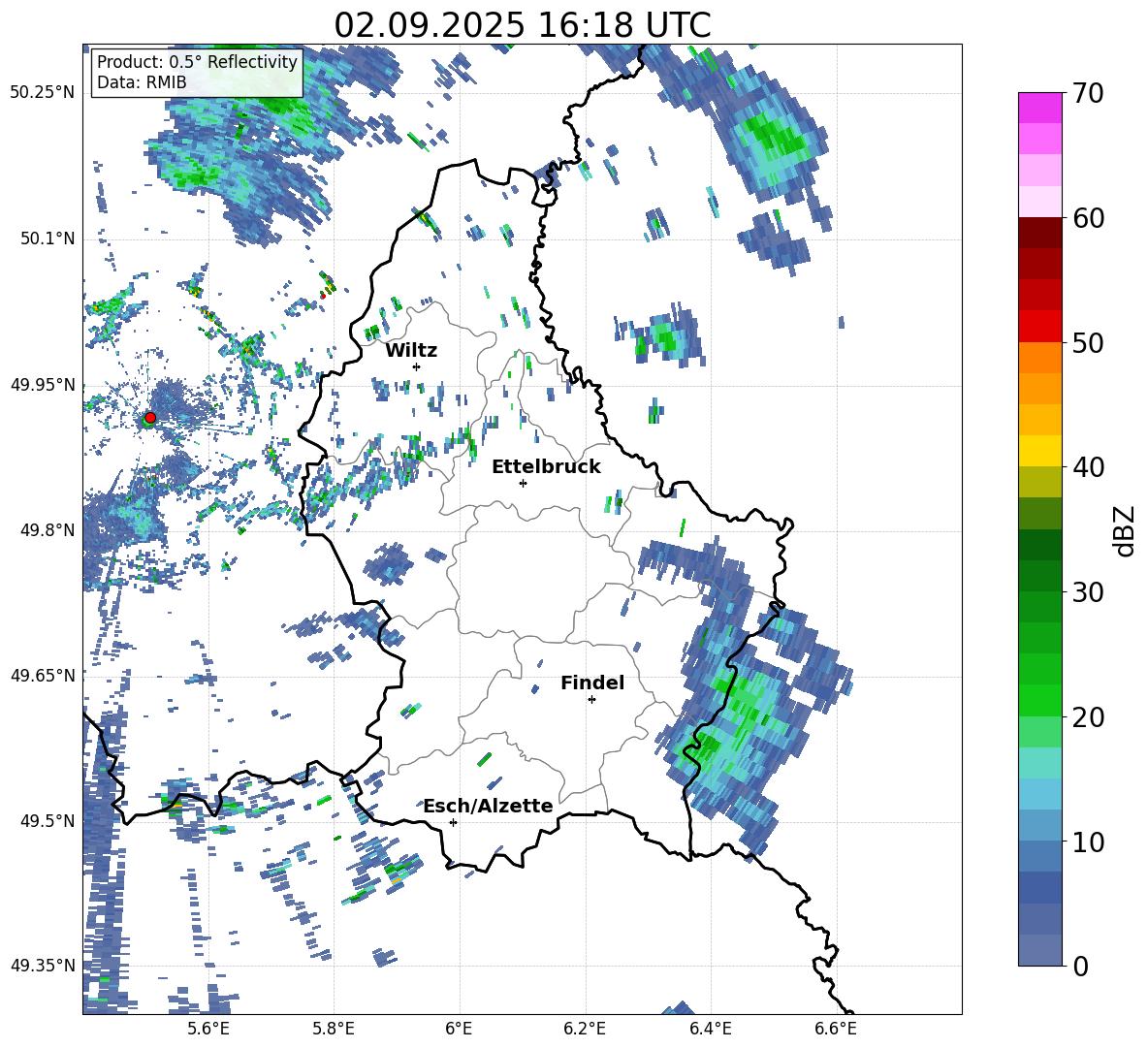Image resolution: width=1148 pixels, height=1048 pixels.
Task: Click the yellow swatch at 40 dBZ
Action: point(1039,451)
